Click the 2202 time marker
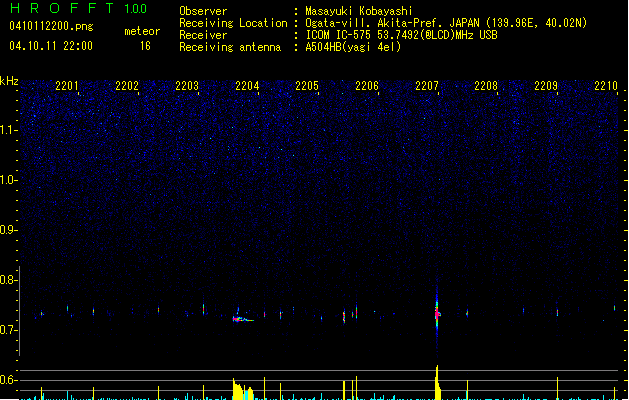629x400 pixels. tap(127, 86)
